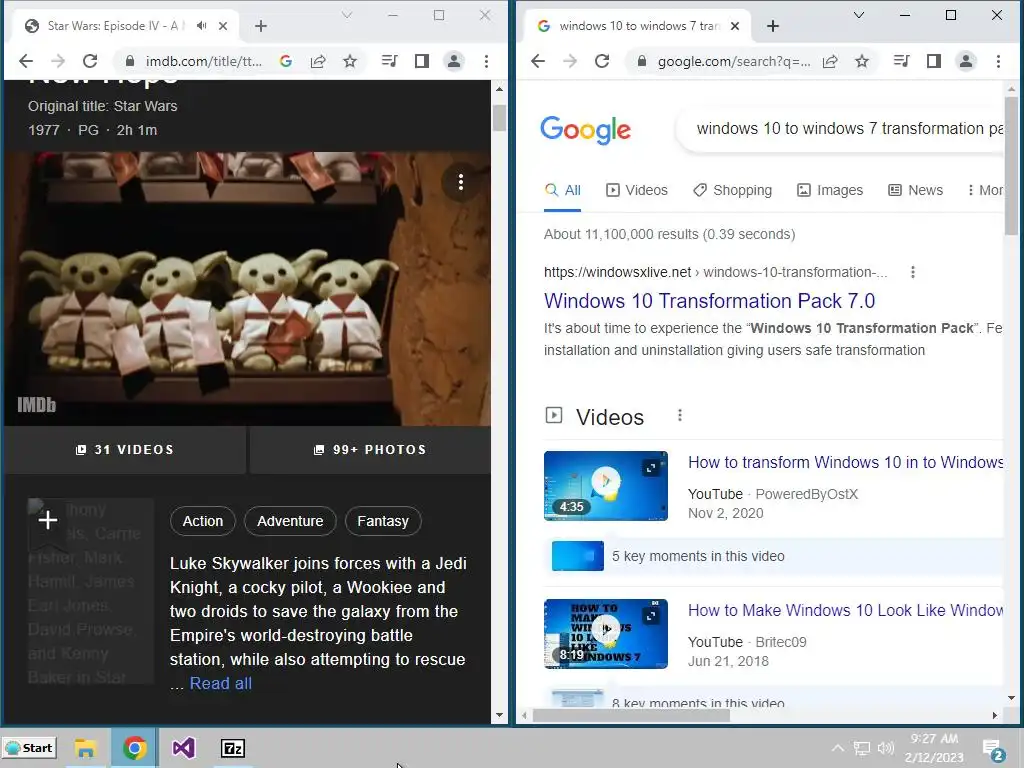Switch to the Videos search tab
The height and width of the screenshot is (768, 1024).
[637, 190]
